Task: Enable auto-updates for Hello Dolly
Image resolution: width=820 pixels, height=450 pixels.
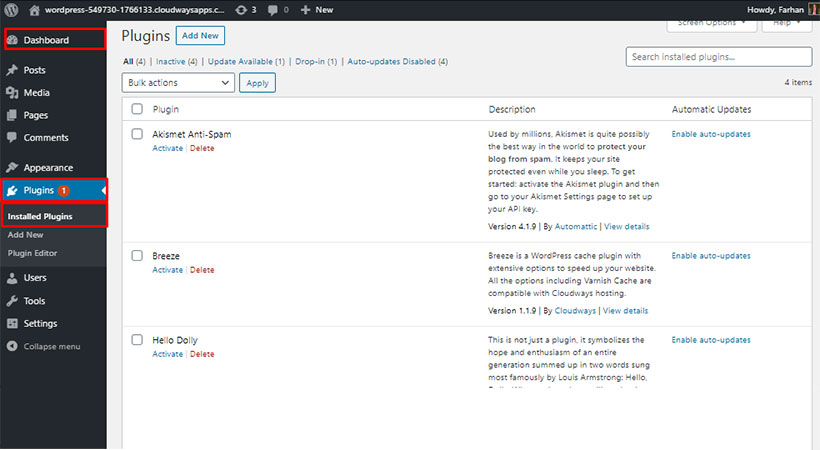Action: tap(711, 340)
